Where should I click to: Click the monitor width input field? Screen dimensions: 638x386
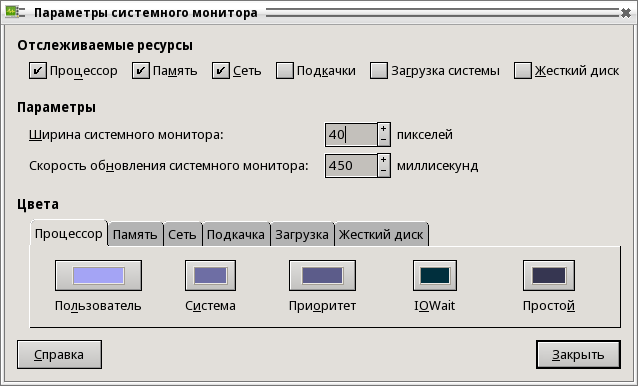tap(351, 135)
